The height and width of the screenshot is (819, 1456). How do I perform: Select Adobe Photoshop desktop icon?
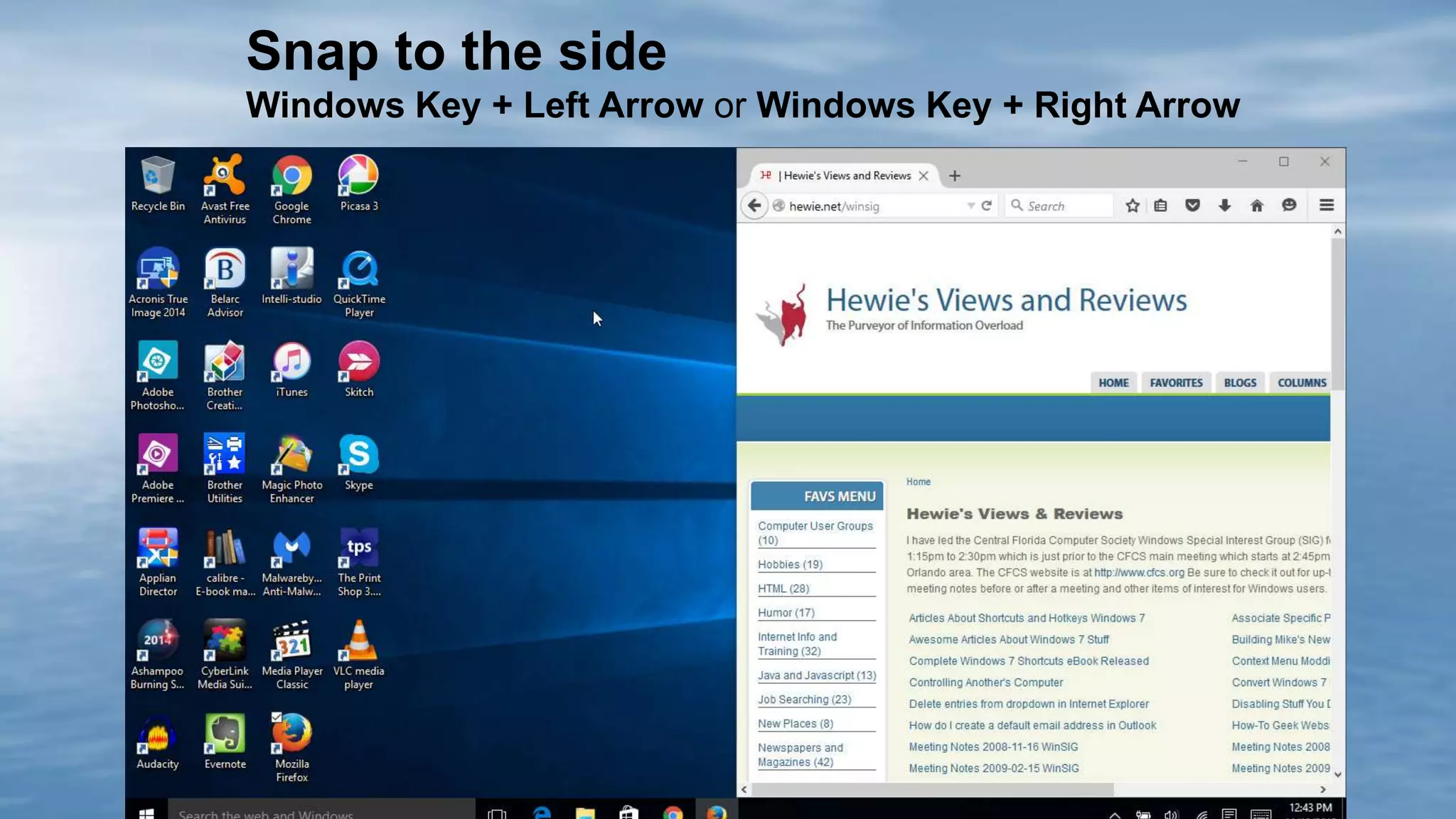(x=157, y=376)
